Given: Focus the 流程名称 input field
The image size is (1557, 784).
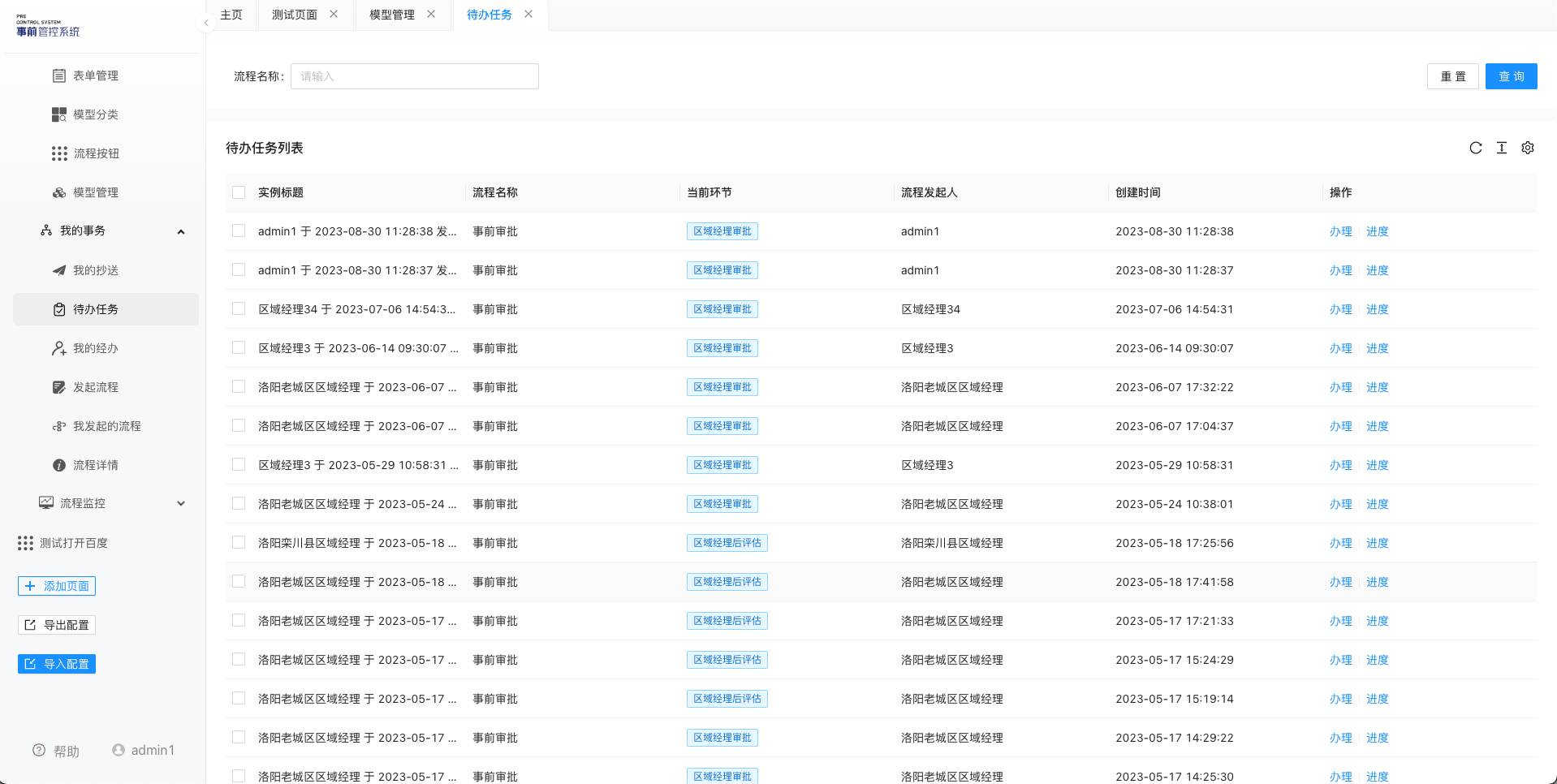Looking at the screenshot, I should click(415, 76).
